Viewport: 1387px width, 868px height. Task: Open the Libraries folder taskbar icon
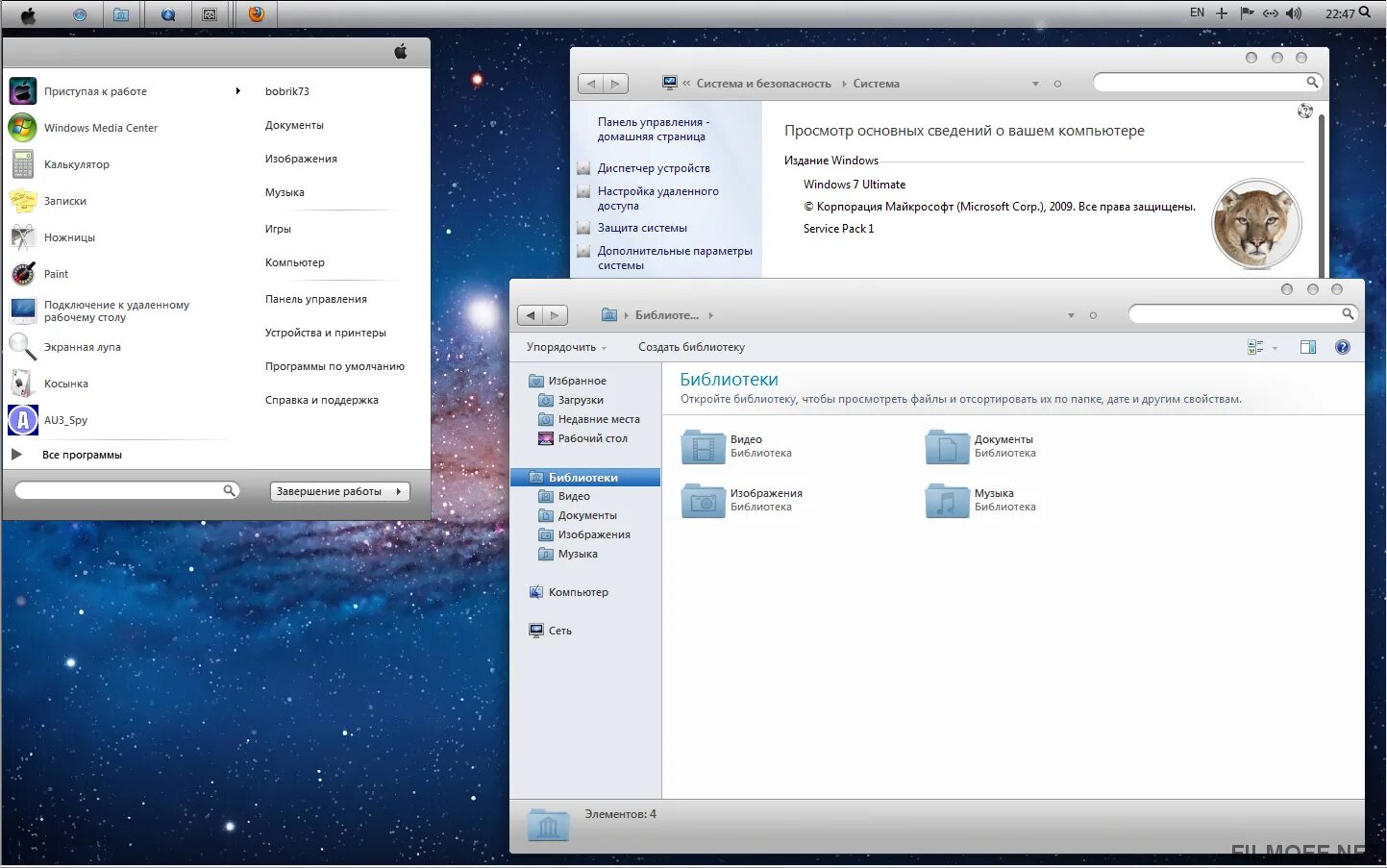pyautogui.click(x=121, y=14)
